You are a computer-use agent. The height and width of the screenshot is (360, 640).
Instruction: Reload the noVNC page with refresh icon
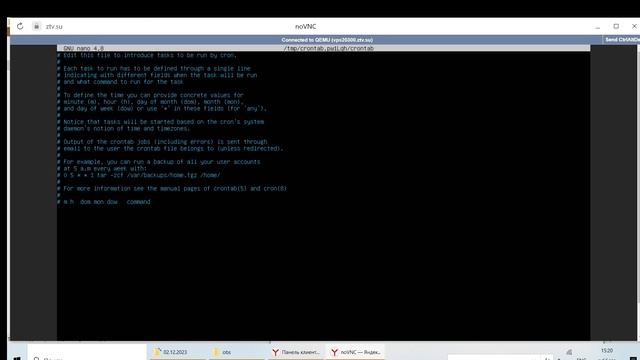20,27
